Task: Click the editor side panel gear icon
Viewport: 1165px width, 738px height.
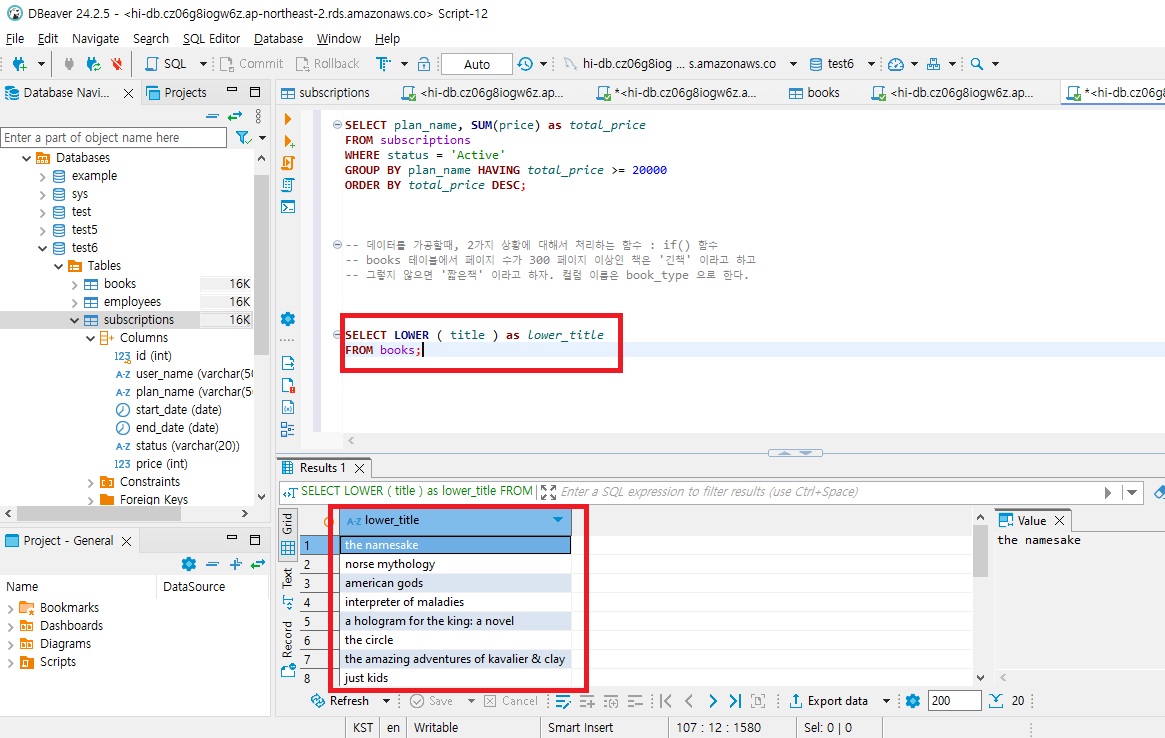Action: click(x=288, y=319)
